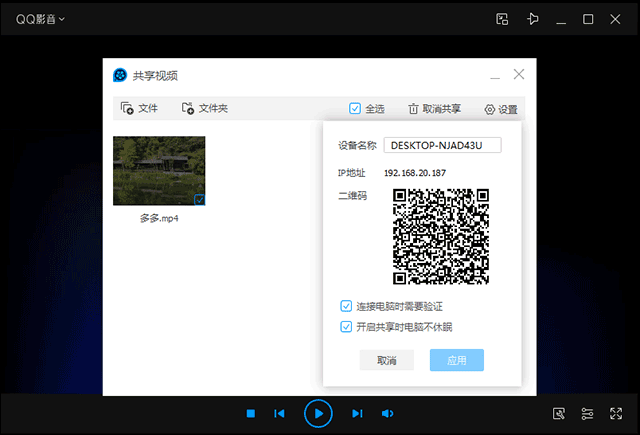
Task: Mute the volume speaker icon
Action: [387, 413]
